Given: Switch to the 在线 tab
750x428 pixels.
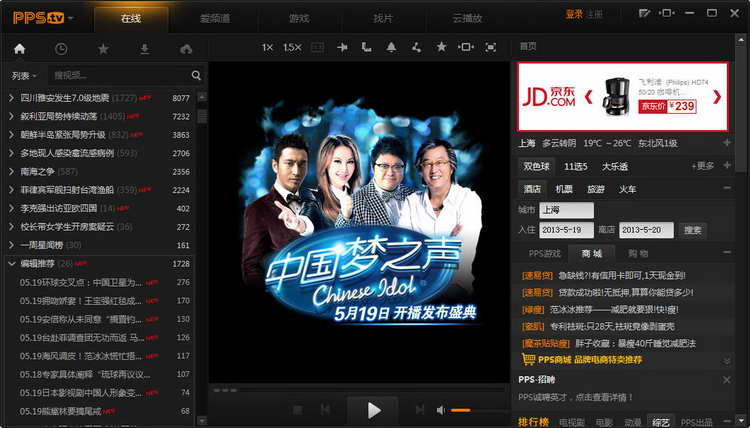Looking at the screenshot, I should [x=131, y=19].
